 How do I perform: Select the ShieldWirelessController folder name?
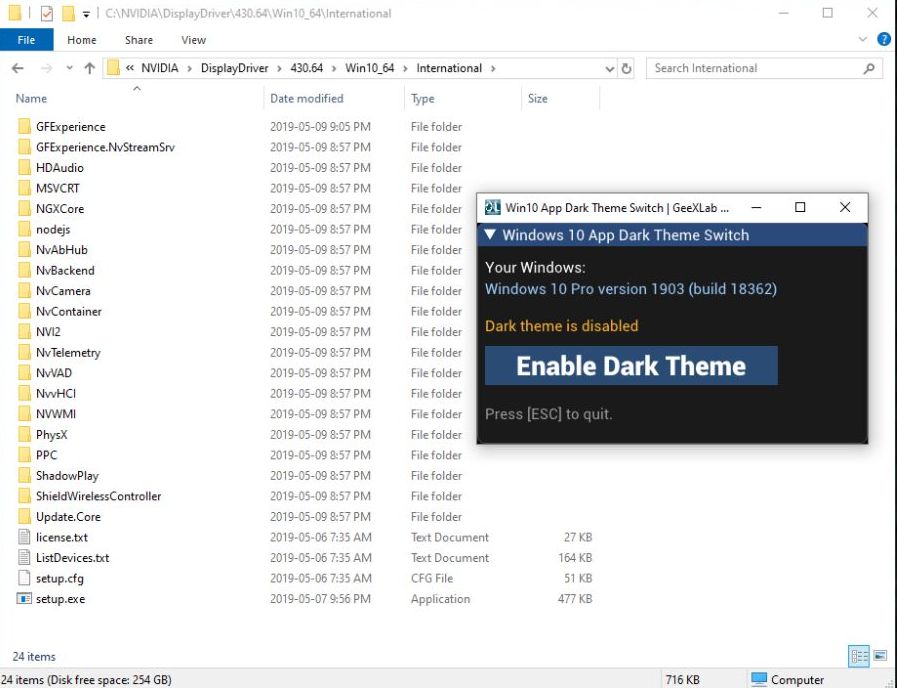pos(98,496)
